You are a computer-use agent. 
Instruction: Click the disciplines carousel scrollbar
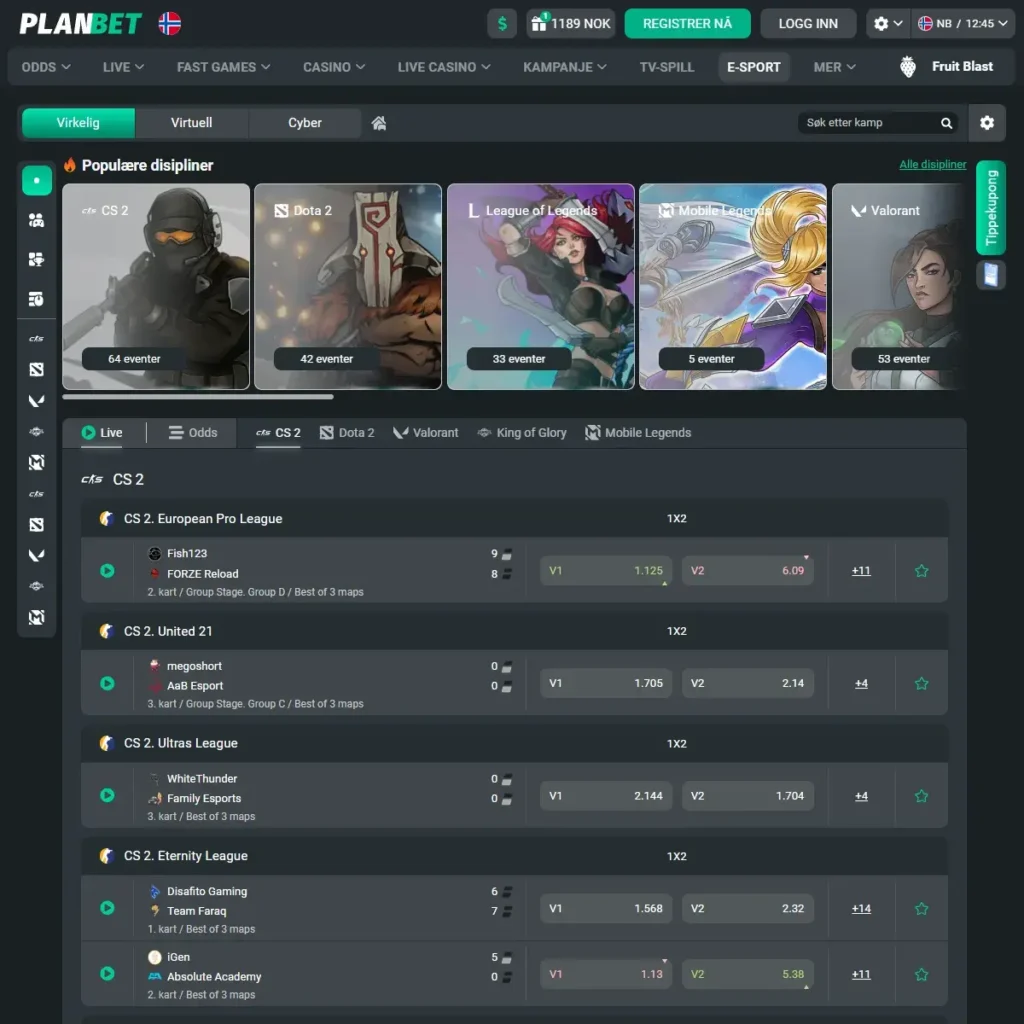coord(198,396)
